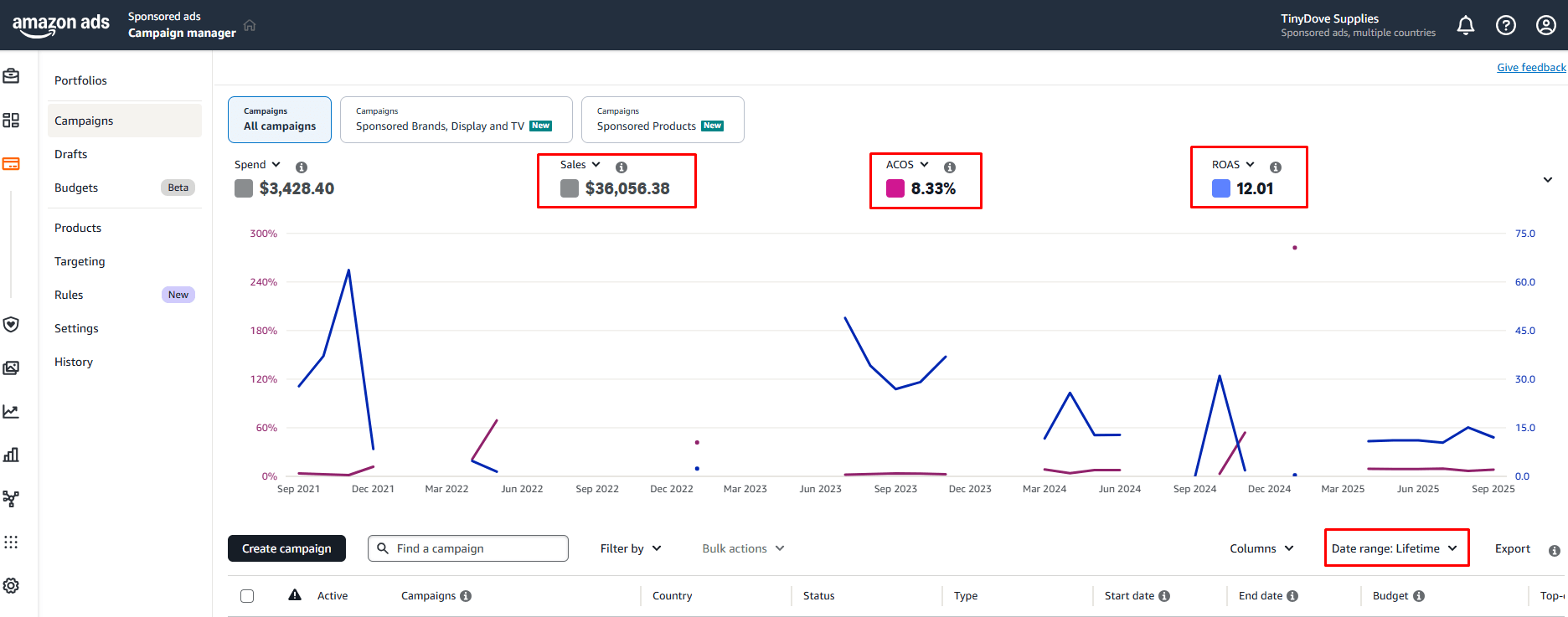Image resolution: width=1568 pixels, height=617 pixels.
Task: Go to home via the house icon
Action: [x=250, y=25]
